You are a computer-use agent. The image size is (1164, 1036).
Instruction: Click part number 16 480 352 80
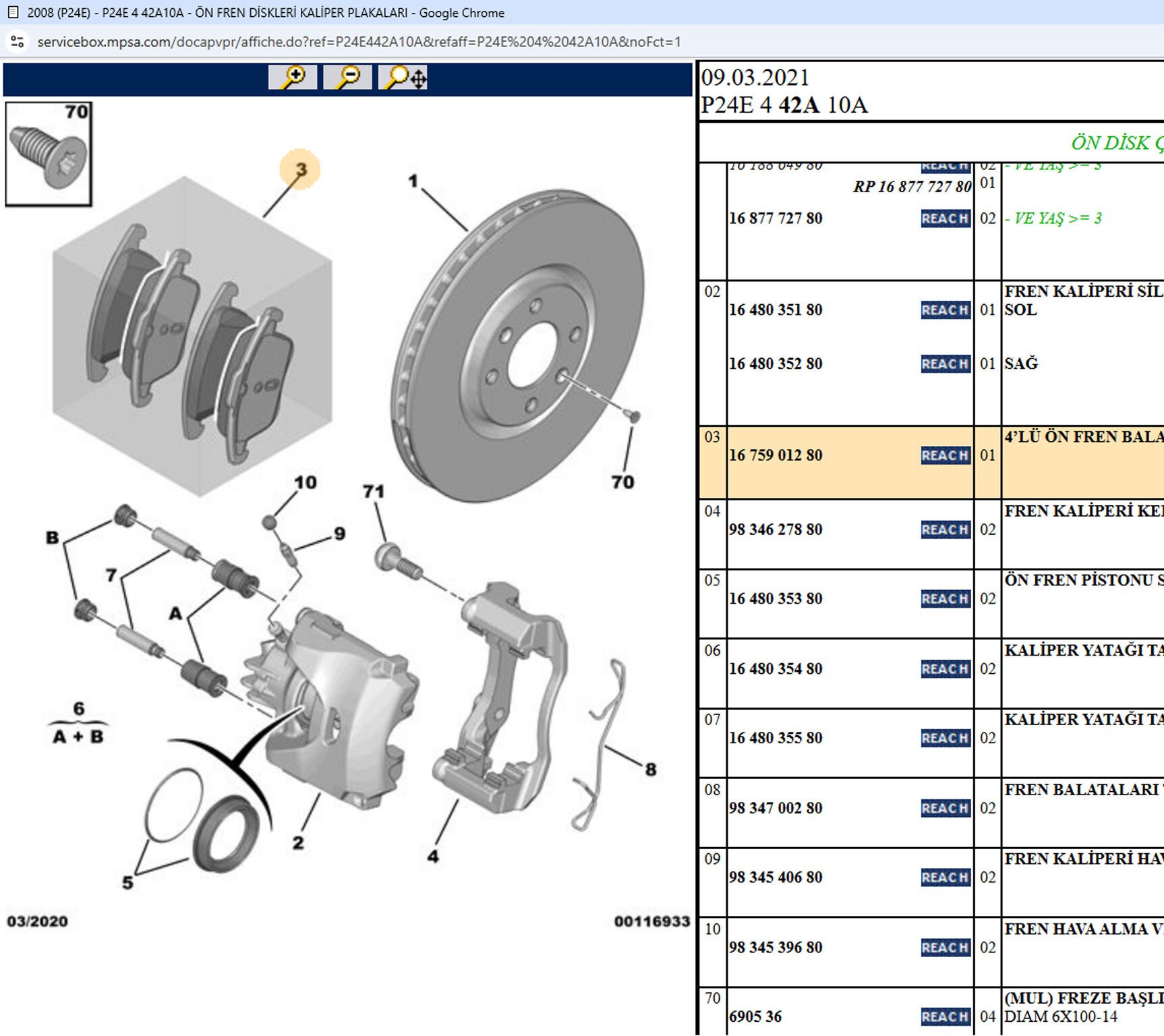click(776, 364)
